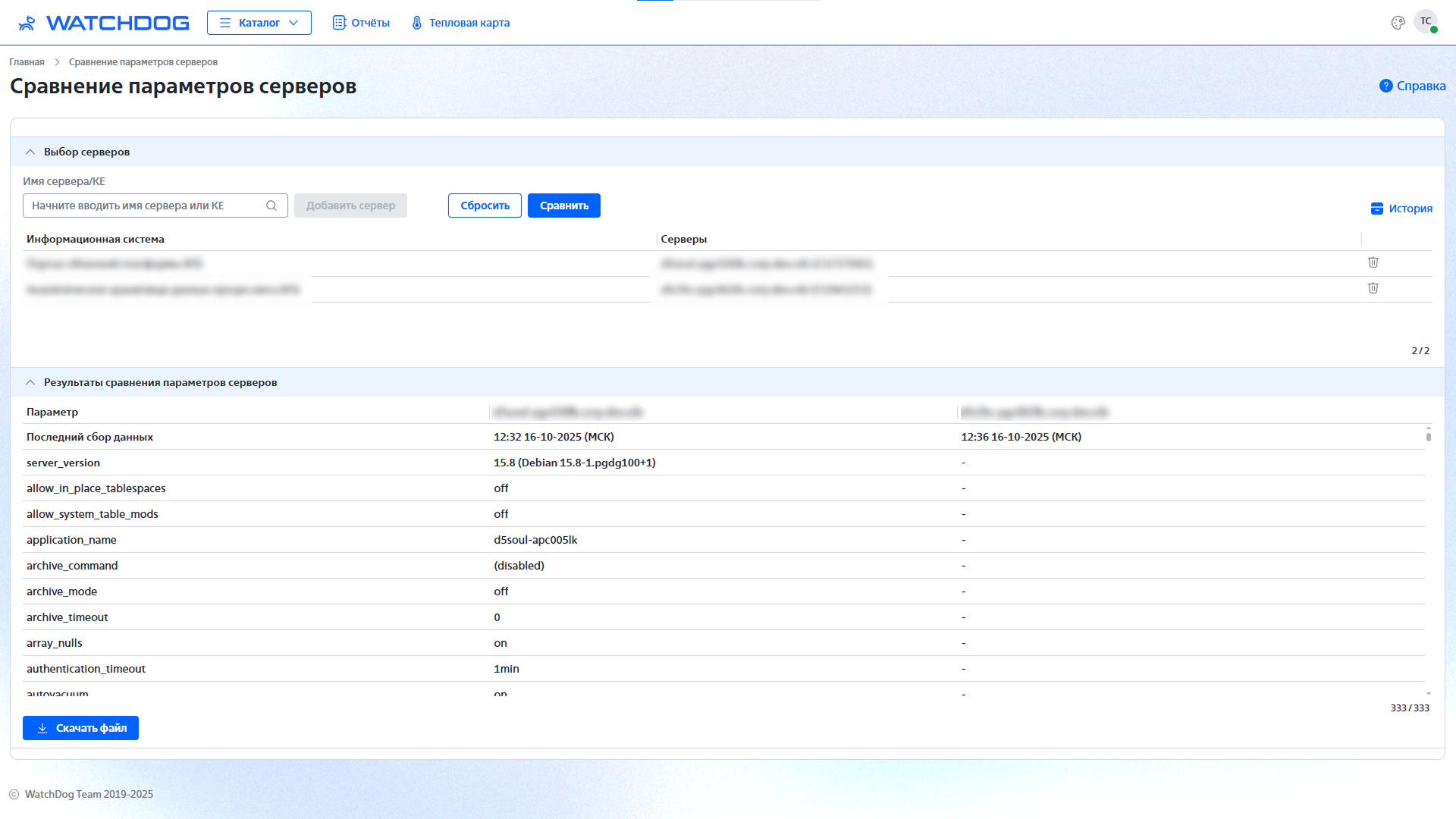Collapse the Результаты сравнения параметров серверов section
This screenshot has width=1456, height=819.
(30, 382)
